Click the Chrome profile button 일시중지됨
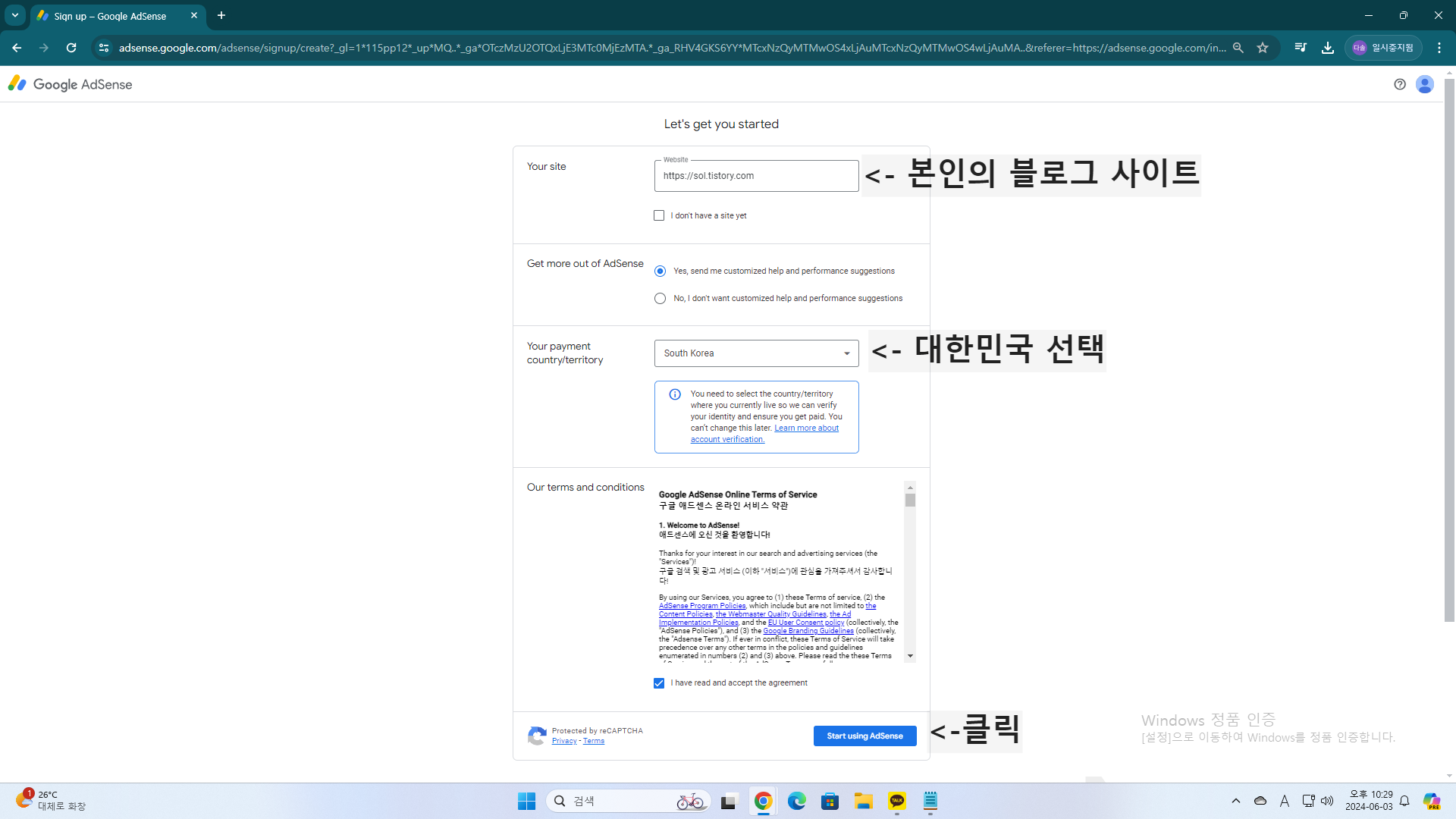The width and height of the screenshot is (1456, 819). coord(1384,48)
